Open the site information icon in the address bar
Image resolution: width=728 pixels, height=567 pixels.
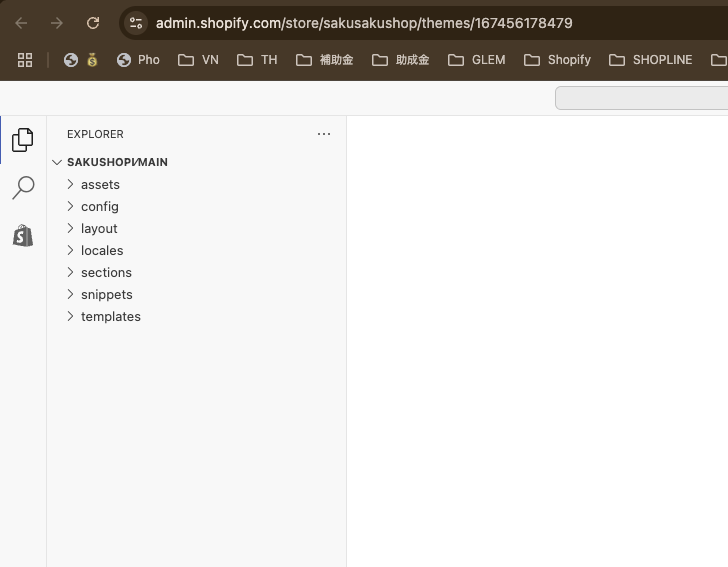coord(136,23)
